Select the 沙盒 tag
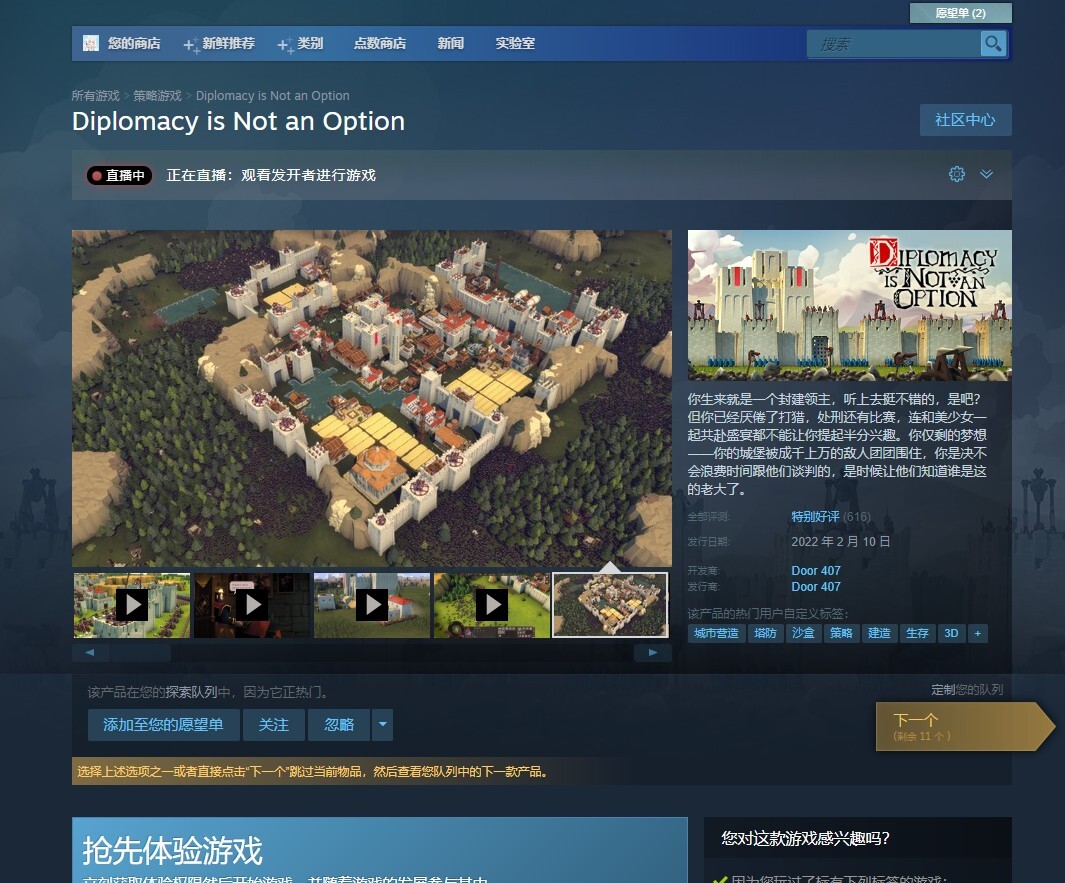 pos(803,633)
